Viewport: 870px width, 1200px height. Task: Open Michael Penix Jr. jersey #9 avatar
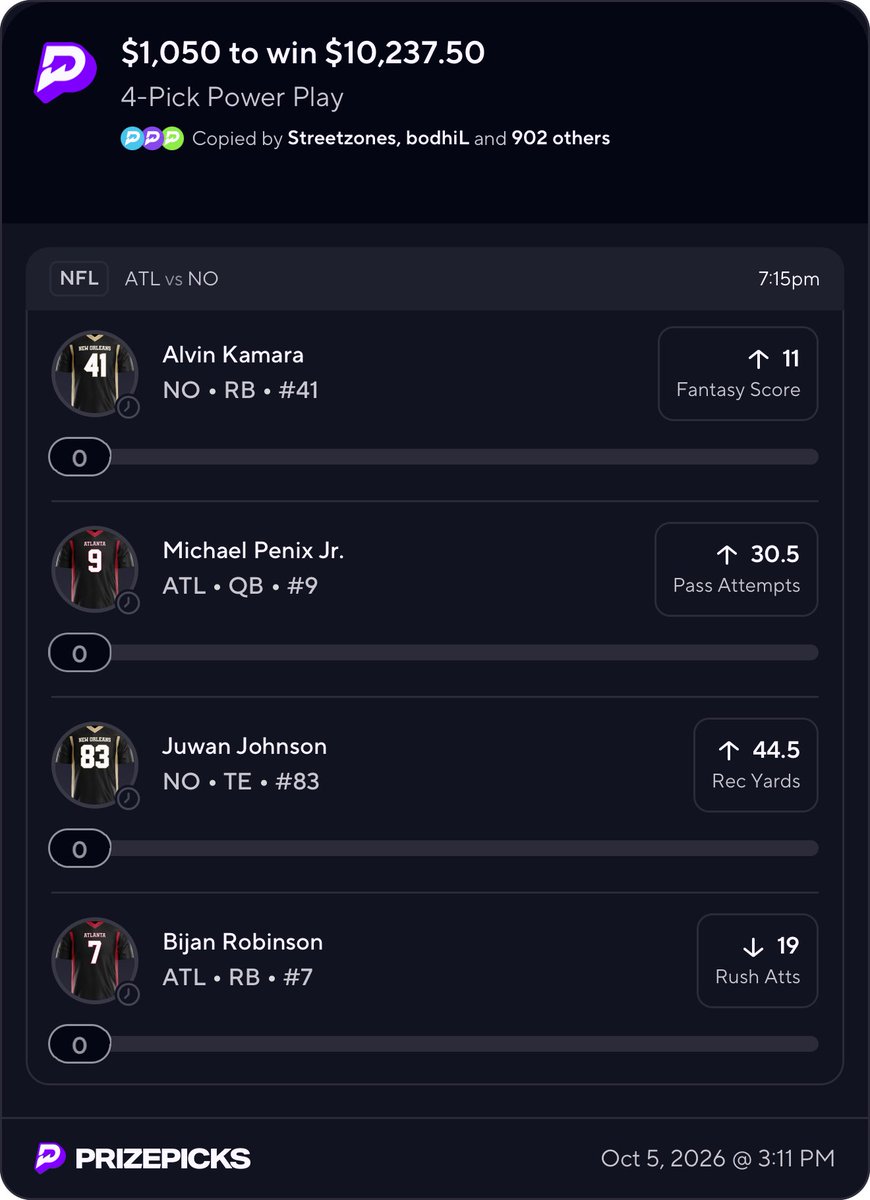tap(95, 569)
